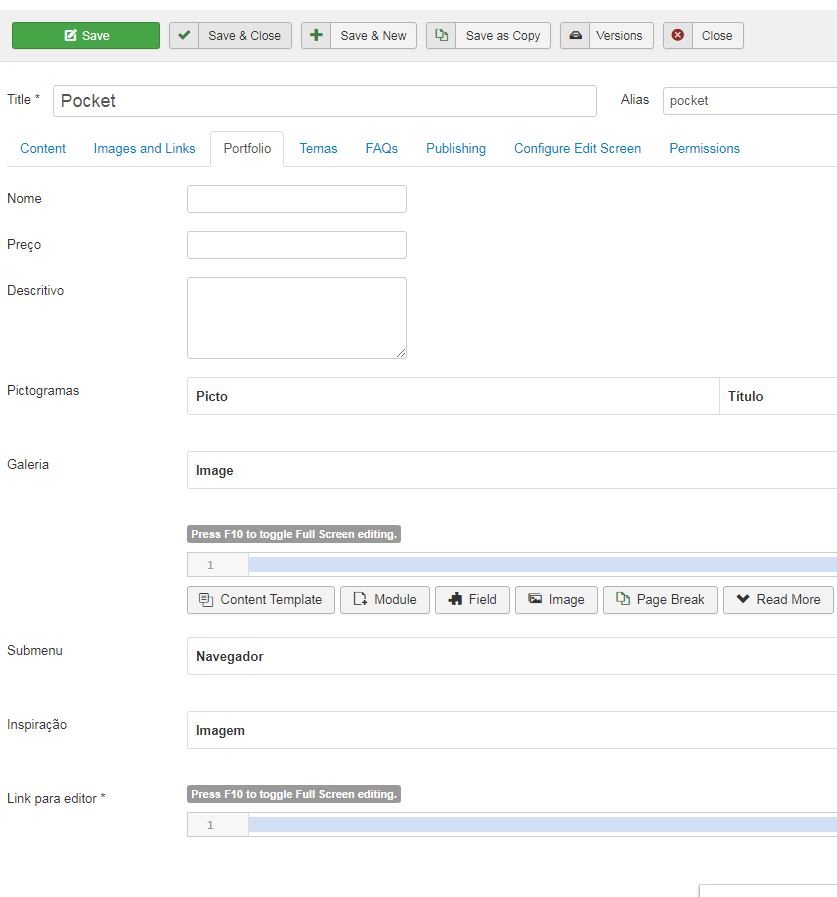
Task: Switch to the Content tab
Action: (43, 148)
